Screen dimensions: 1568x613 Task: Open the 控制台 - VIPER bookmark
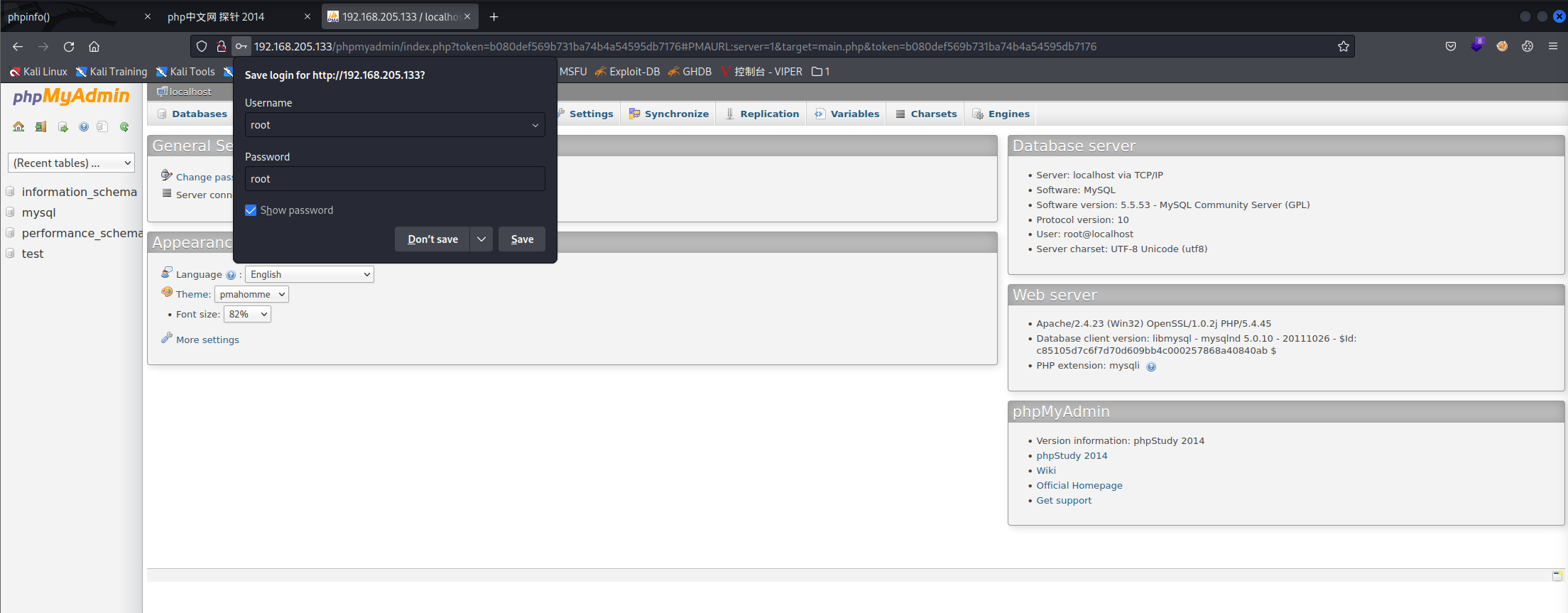coord(761,72)
